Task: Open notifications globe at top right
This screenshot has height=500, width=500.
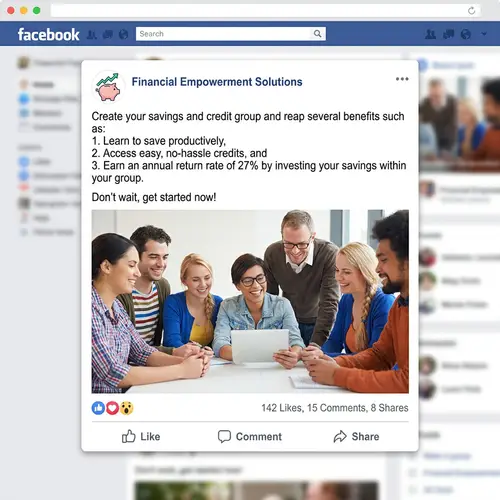Action: tap(466, 34)
